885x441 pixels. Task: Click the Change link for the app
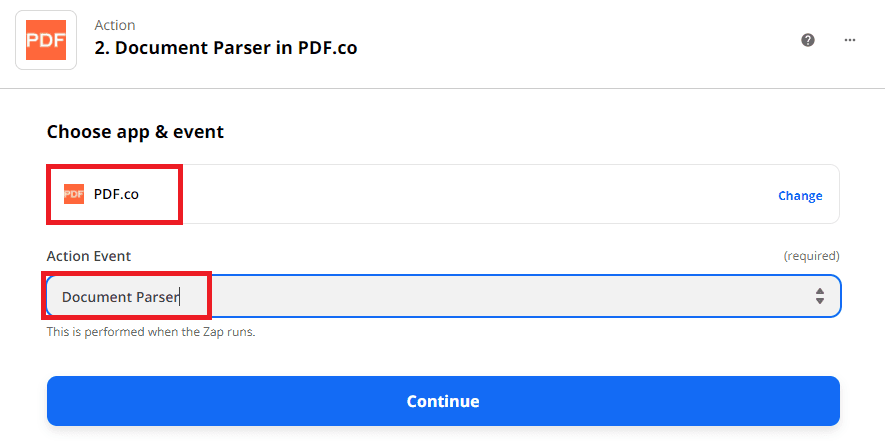[x=800, y=196]
